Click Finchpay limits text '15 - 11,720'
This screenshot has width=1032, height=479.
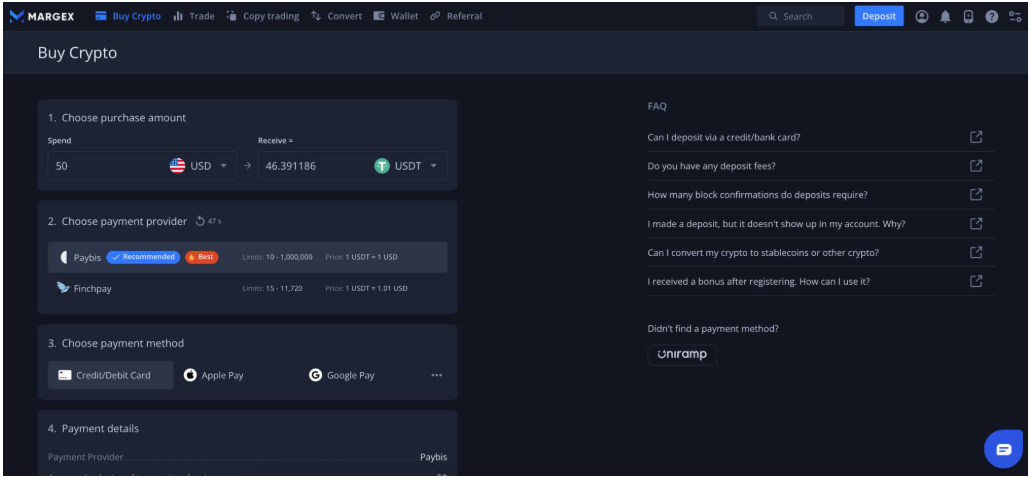click(284, 288)
